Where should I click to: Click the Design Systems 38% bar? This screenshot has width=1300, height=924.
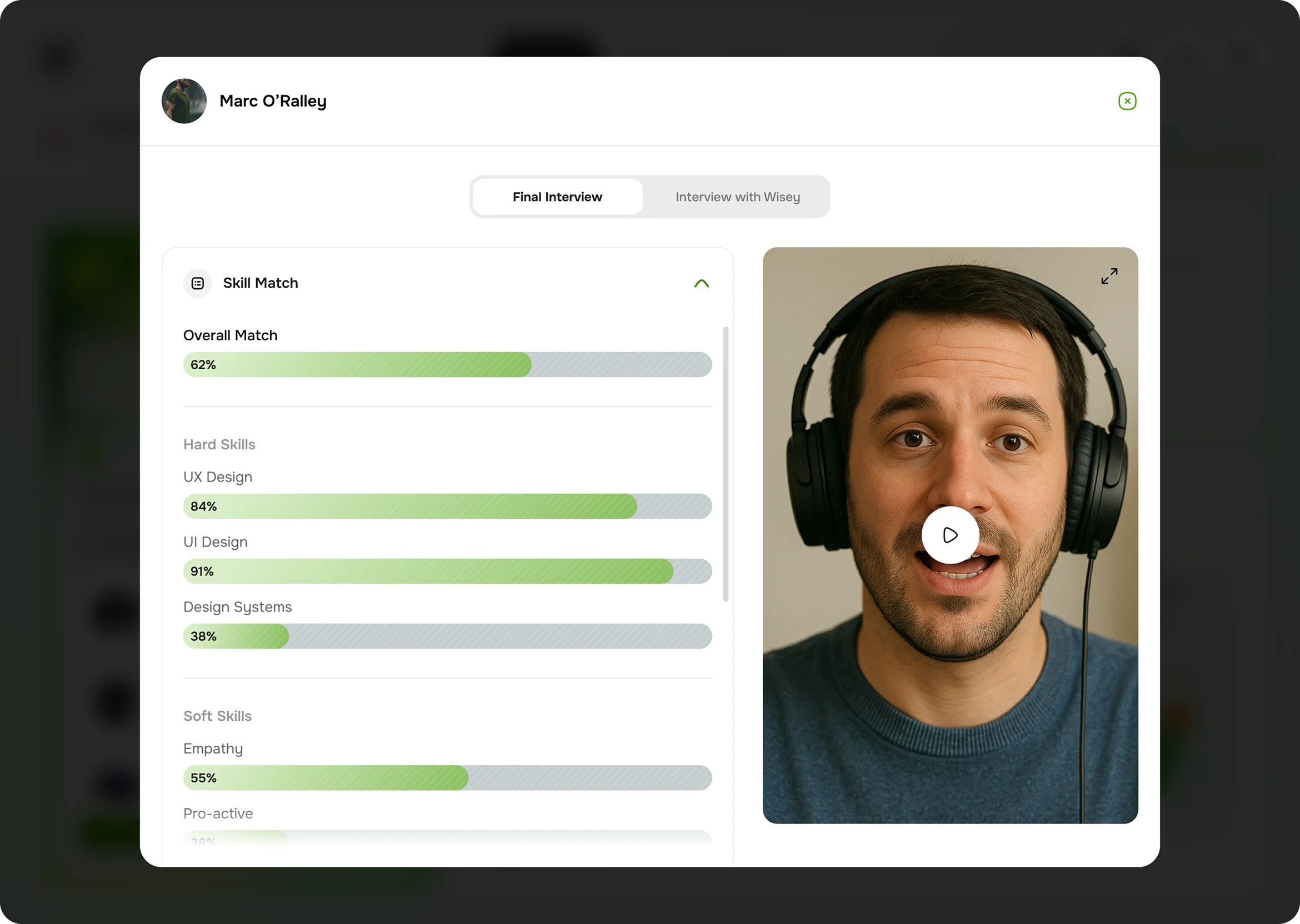pos(447,636)
